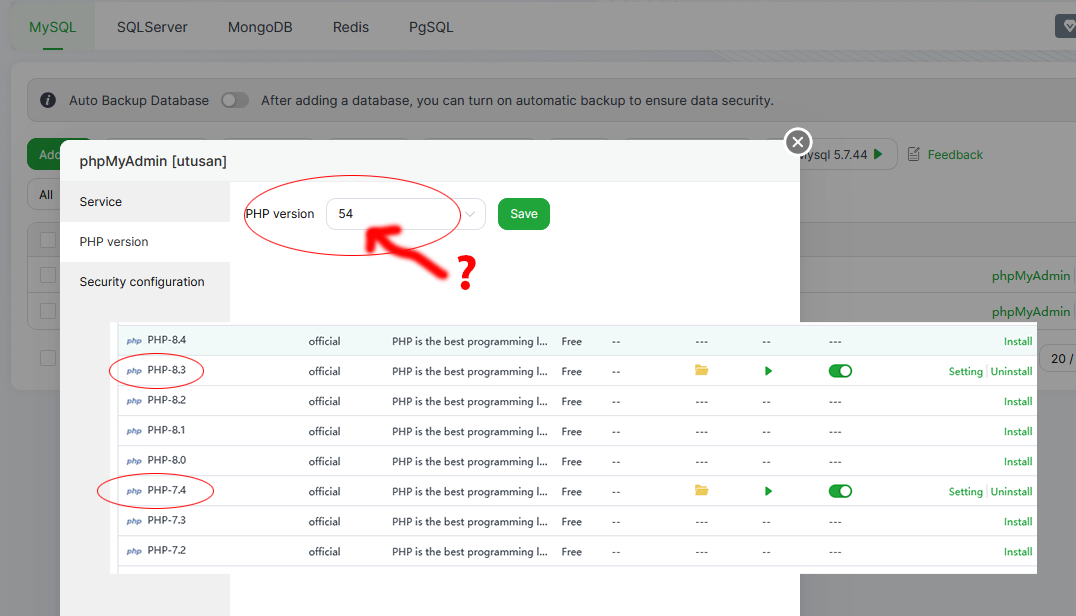Check the second database row checkbox
Viewport: 1076px width, 616px height.
48,311
